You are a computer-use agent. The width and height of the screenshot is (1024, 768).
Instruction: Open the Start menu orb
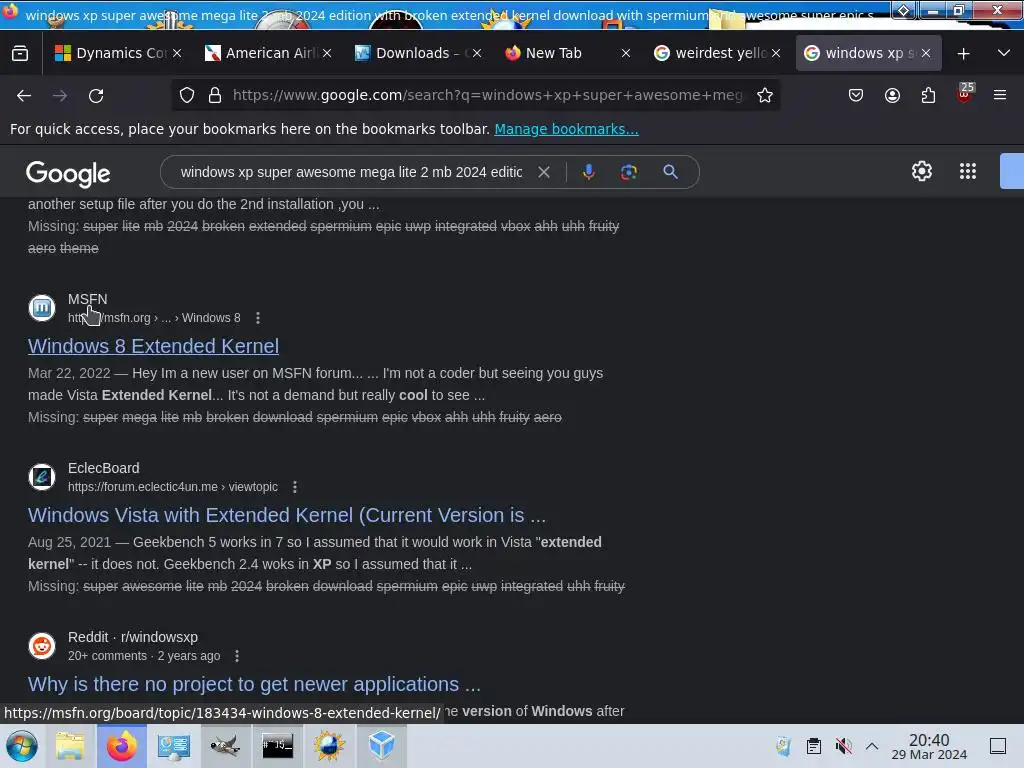(x=22, y=746)
